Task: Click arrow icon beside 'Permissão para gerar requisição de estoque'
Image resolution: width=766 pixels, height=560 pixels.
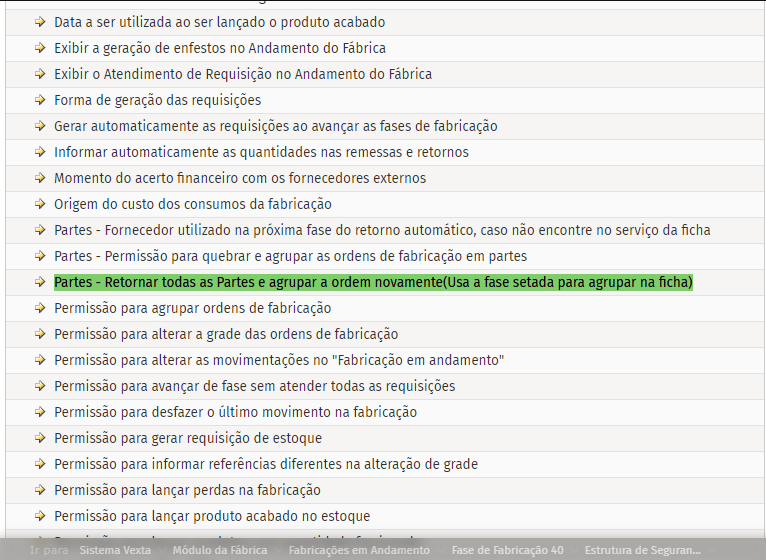Action: click(x=40, y=438)
